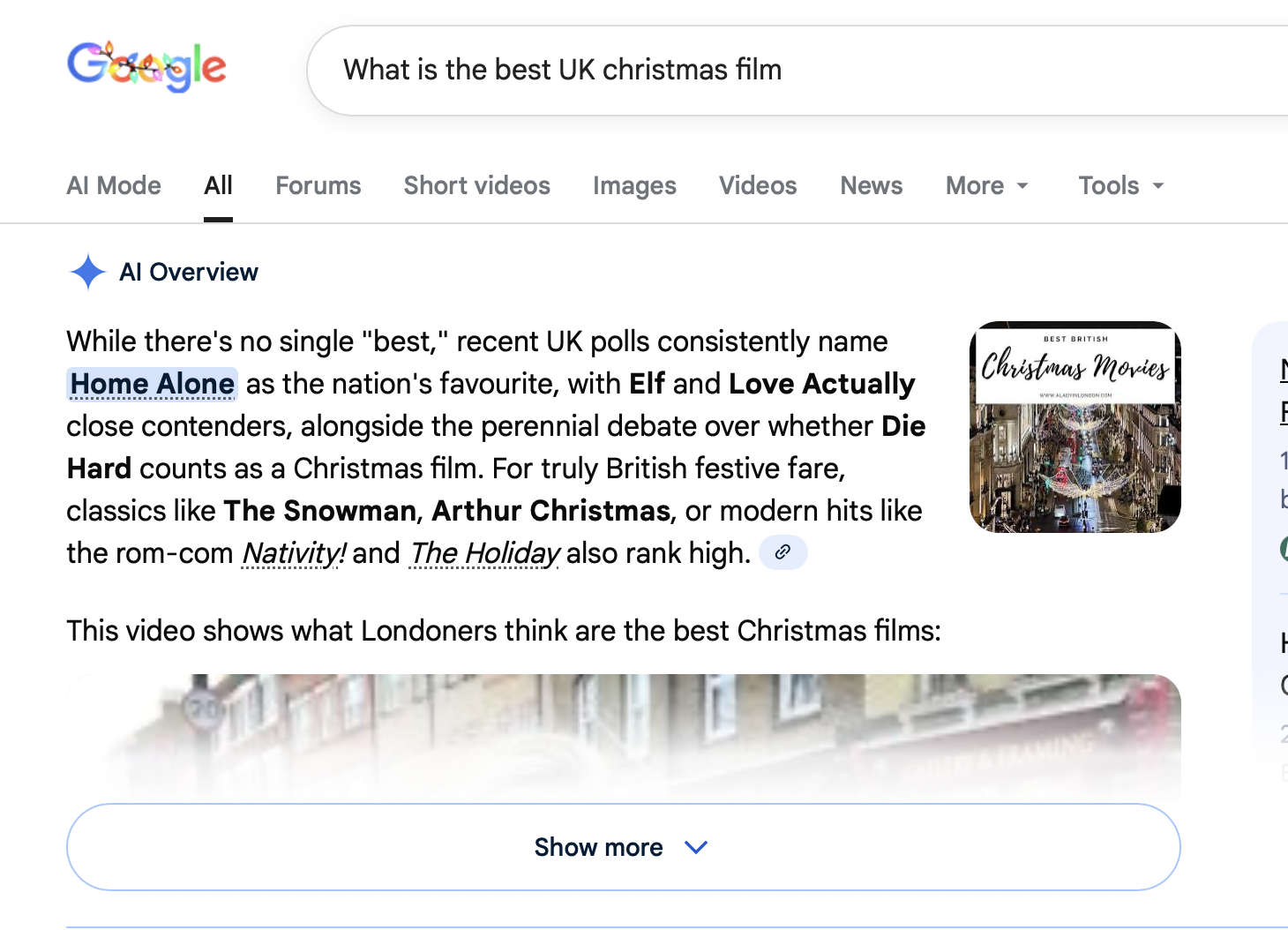The image size is (1288, 930).
Task: Open the Nativity! film link
Action: pyautogui.click(x=293, y=553)
